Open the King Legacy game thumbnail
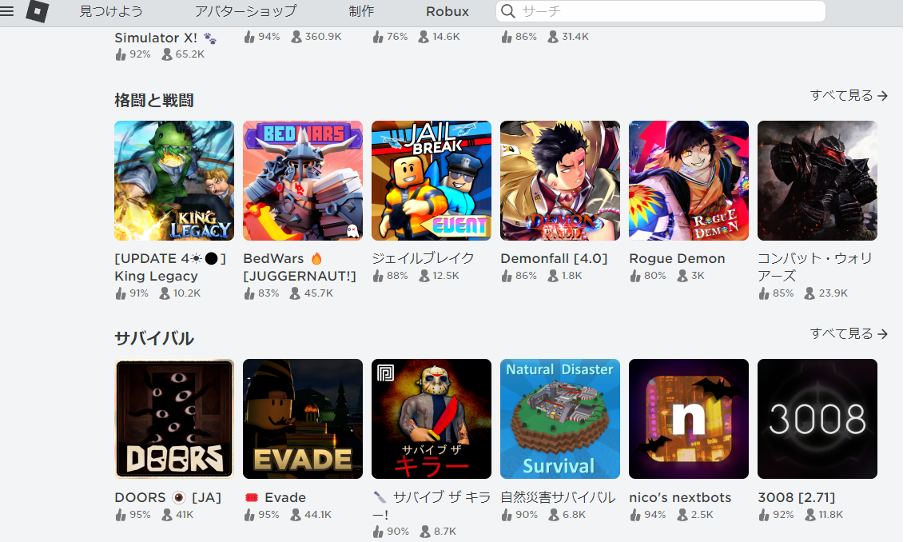 coord(174,181)
